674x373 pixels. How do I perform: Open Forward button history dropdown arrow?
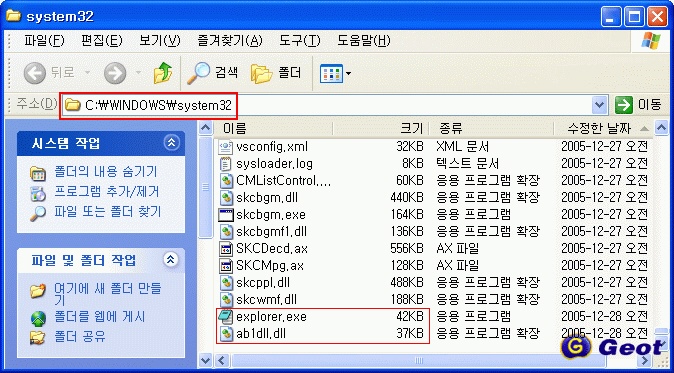point(138,73)
